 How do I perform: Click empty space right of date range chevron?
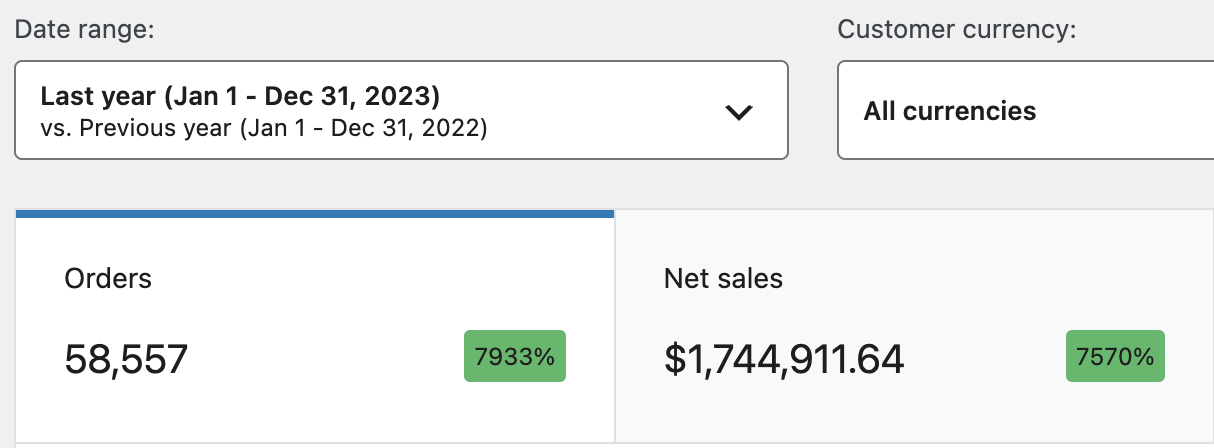coord(772,110)
